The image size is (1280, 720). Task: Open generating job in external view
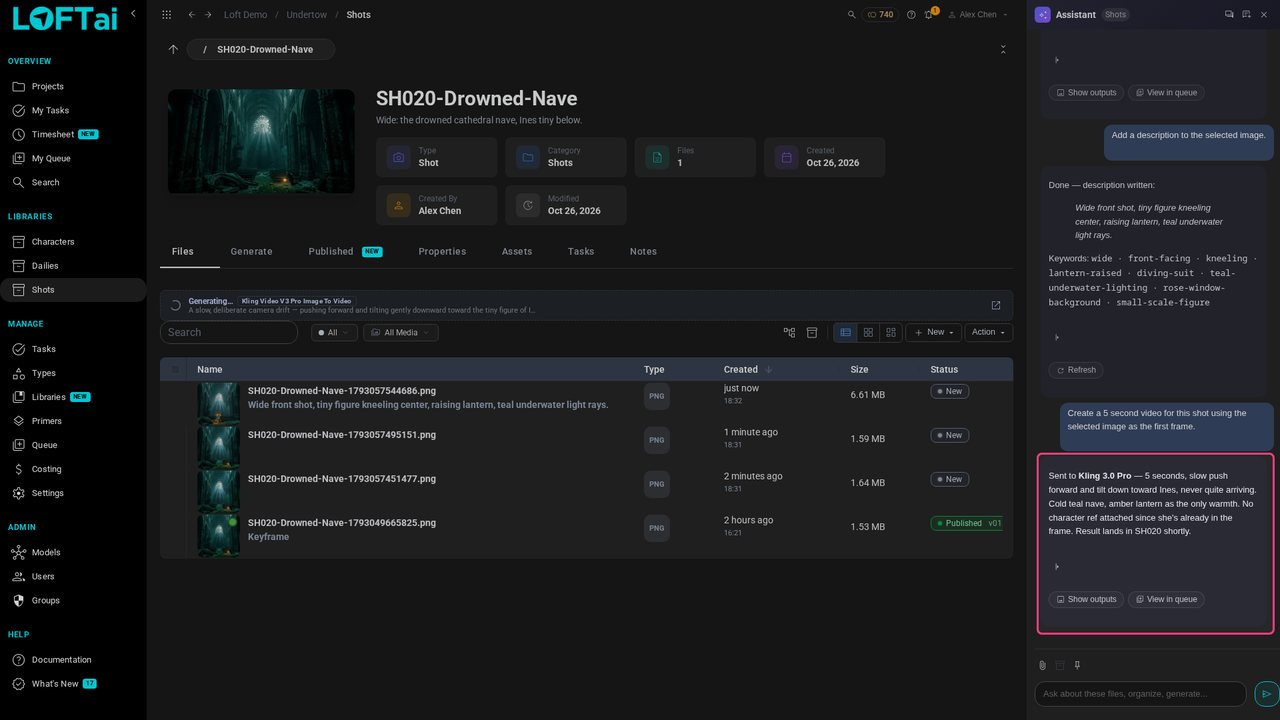point(995,305)
